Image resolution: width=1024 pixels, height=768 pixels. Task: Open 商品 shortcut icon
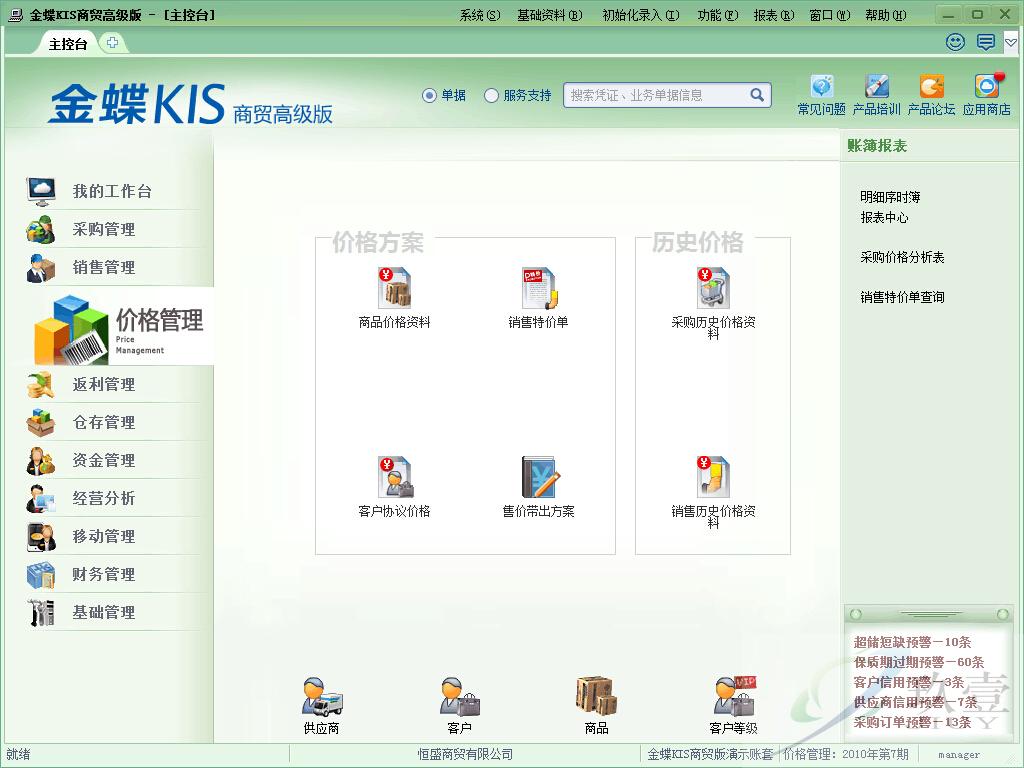pyautogui.click(x=596, y=697)
